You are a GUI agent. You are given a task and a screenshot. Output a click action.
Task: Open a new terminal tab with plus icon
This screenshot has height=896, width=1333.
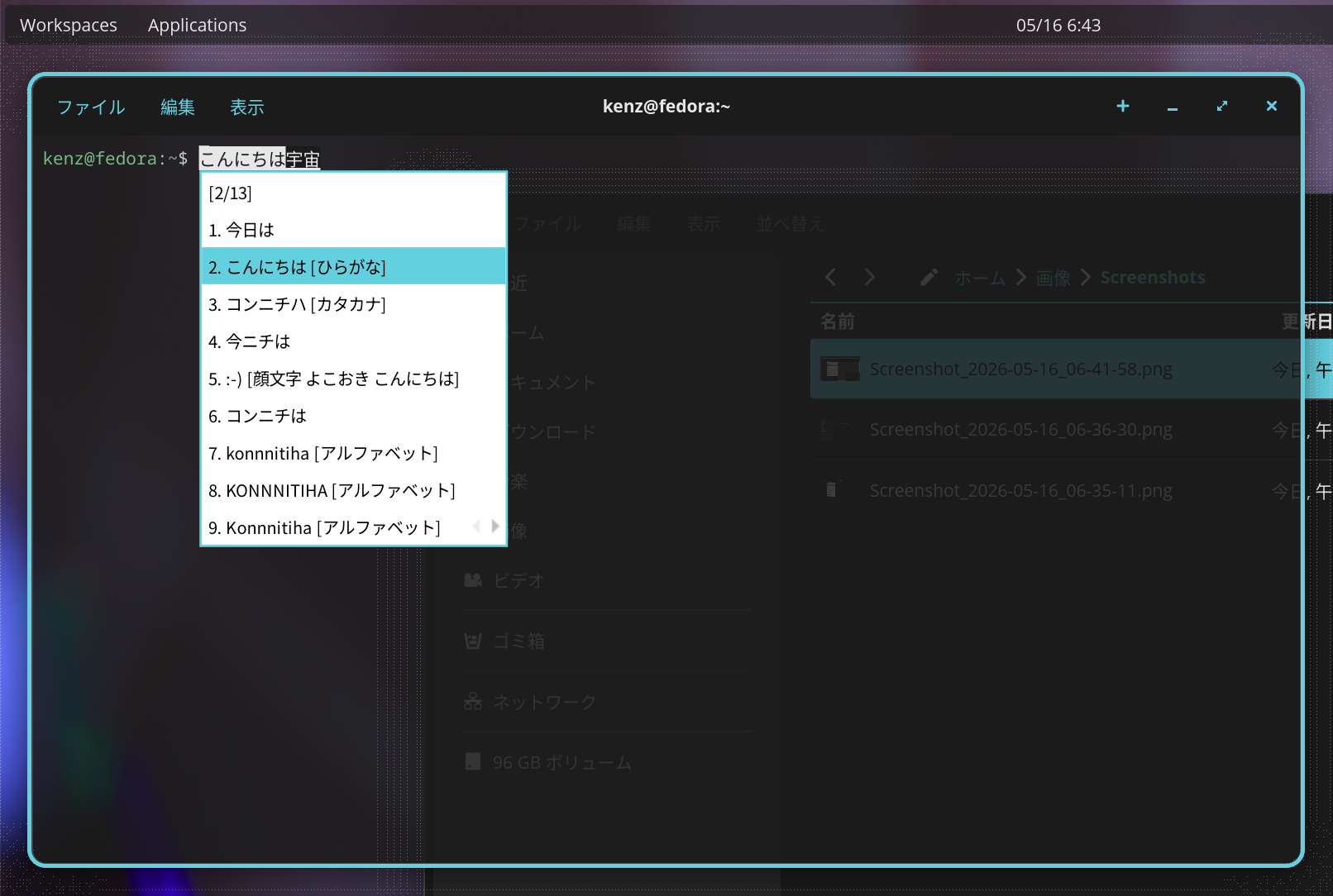pos(1123,106)
